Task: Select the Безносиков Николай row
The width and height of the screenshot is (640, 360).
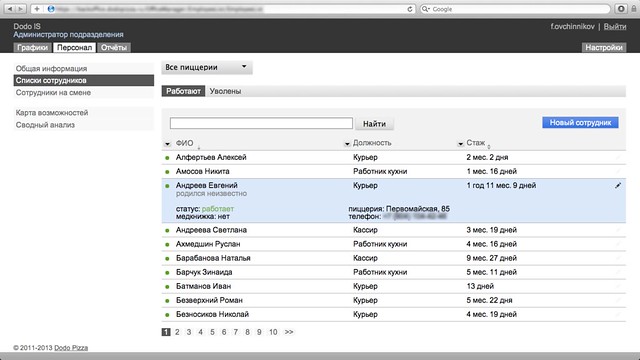Action: [x=393, y=315]
